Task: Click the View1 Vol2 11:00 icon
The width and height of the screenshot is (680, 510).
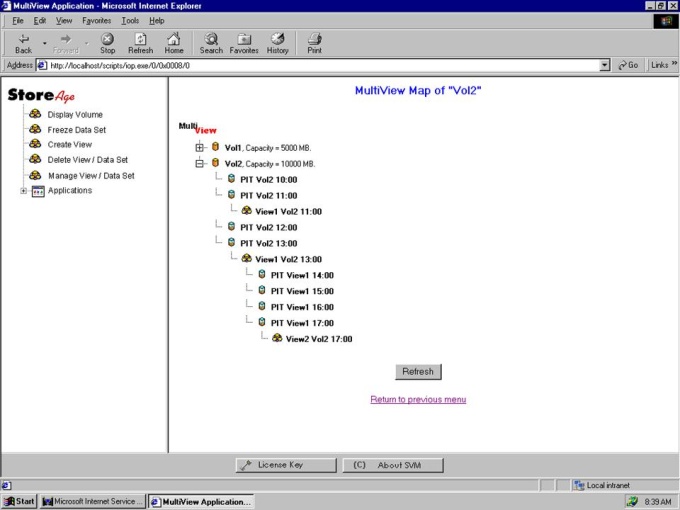Action: point(246,210)
